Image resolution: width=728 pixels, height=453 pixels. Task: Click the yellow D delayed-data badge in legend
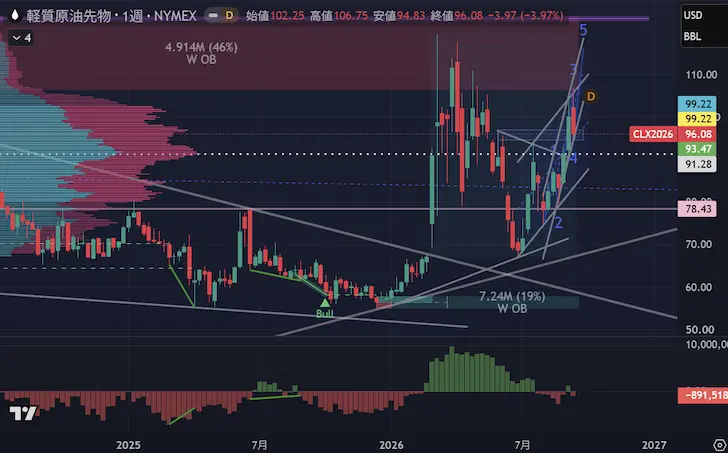pos(229,16)
